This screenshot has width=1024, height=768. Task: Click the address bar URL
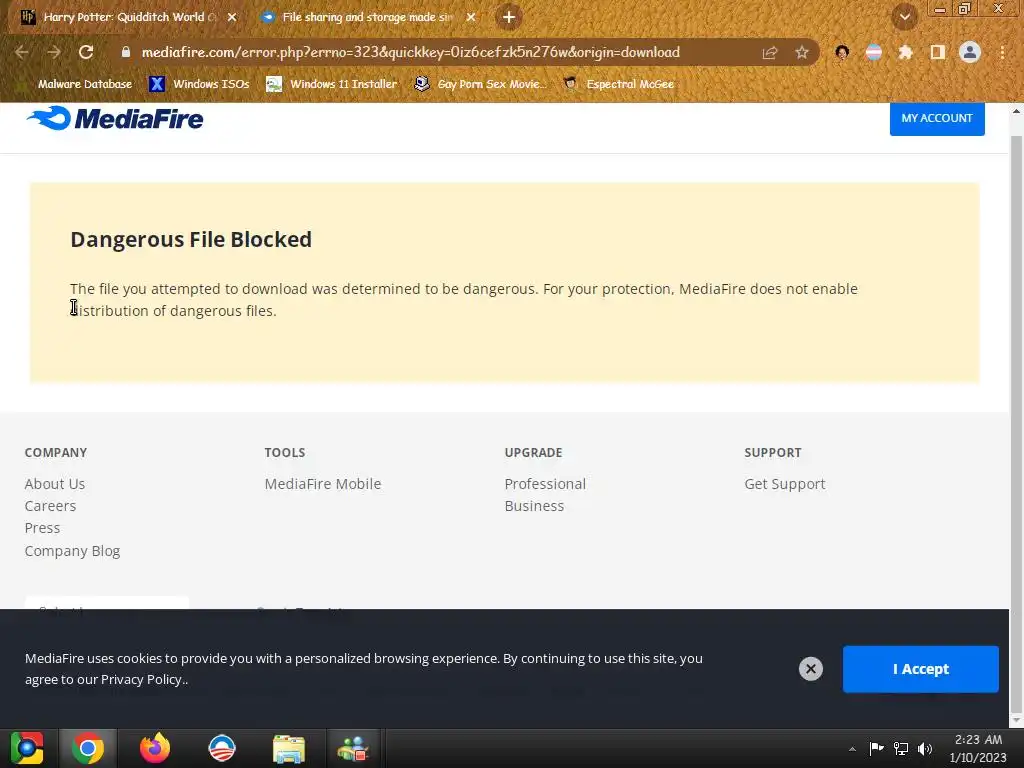[411, 52]
